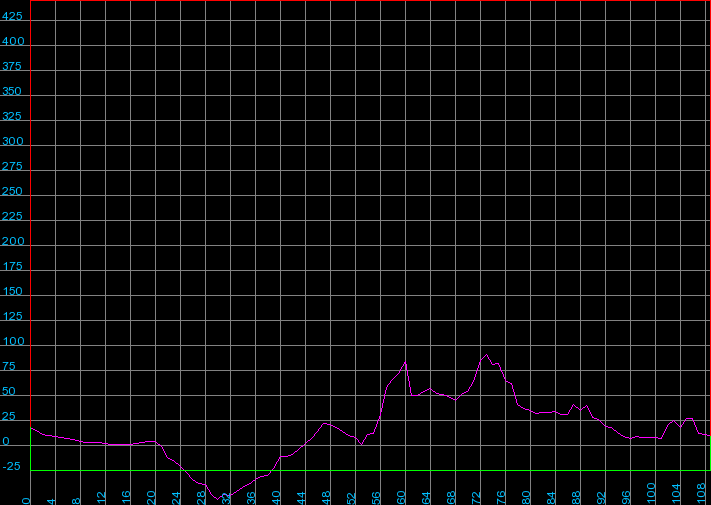Click the 225 axis label
Viewport: 711px width, 505px height.
(x=12, y=216)
